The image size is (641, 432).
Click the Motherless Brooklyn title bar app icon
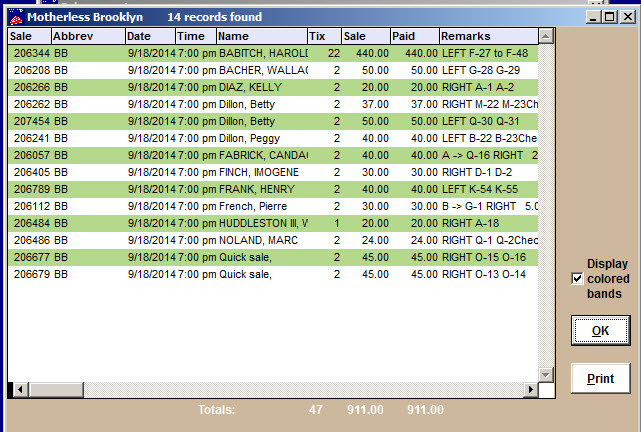(16, 17)
